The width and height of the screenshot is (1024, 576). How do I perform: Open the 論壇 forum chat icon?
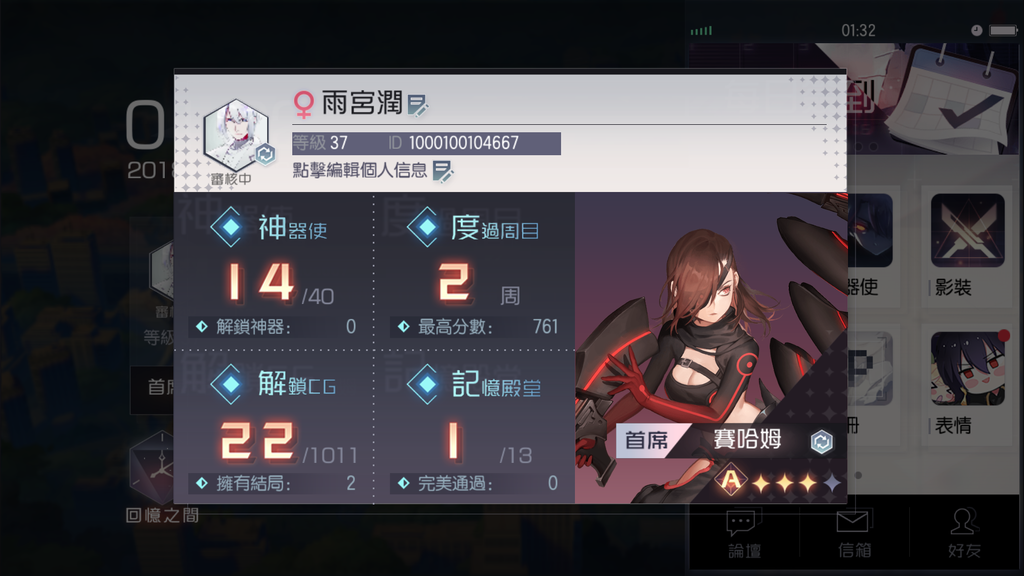click(743, 522)
